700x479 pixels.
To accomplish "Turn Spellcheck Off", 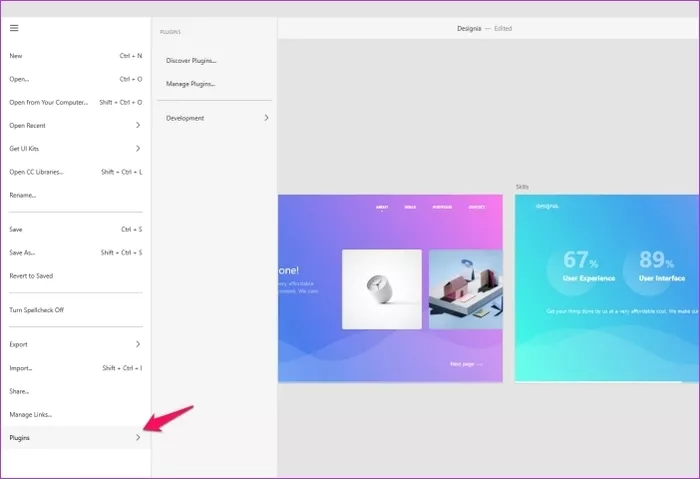I will 37,310.
